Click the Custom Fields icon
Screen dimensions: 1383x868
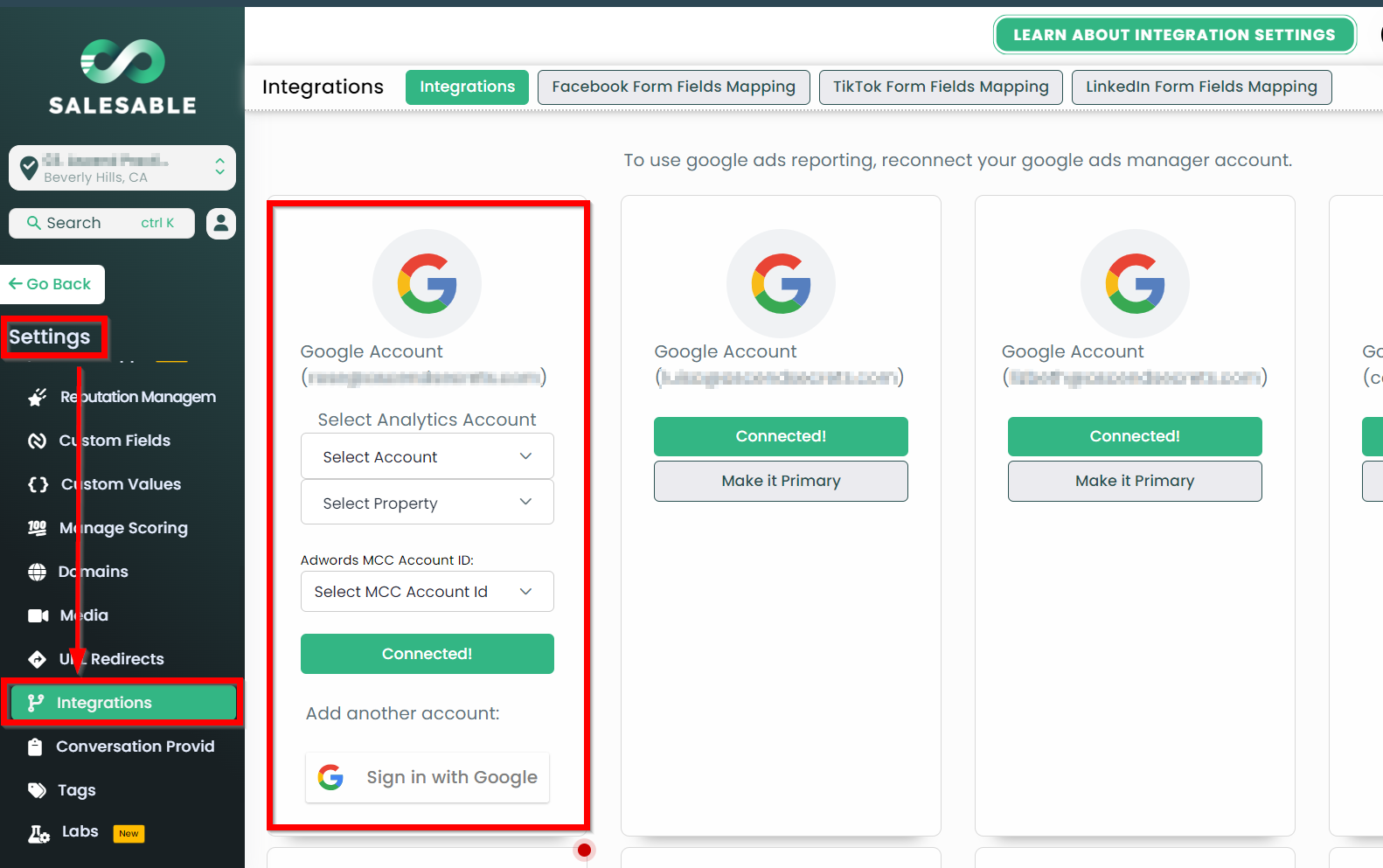38,441
